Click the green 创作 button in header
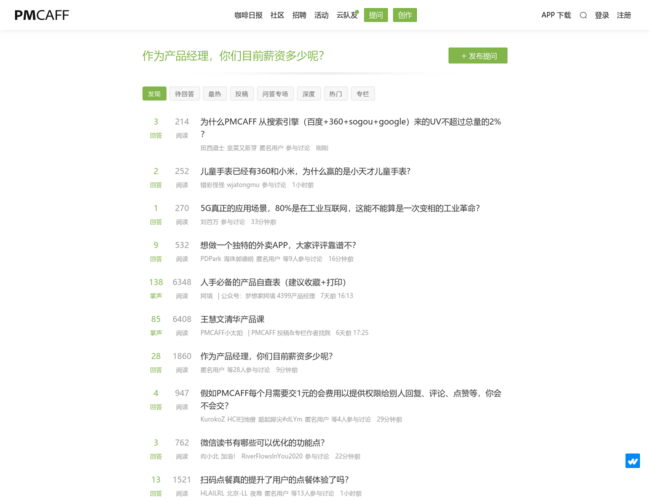 tap(405, 15)
